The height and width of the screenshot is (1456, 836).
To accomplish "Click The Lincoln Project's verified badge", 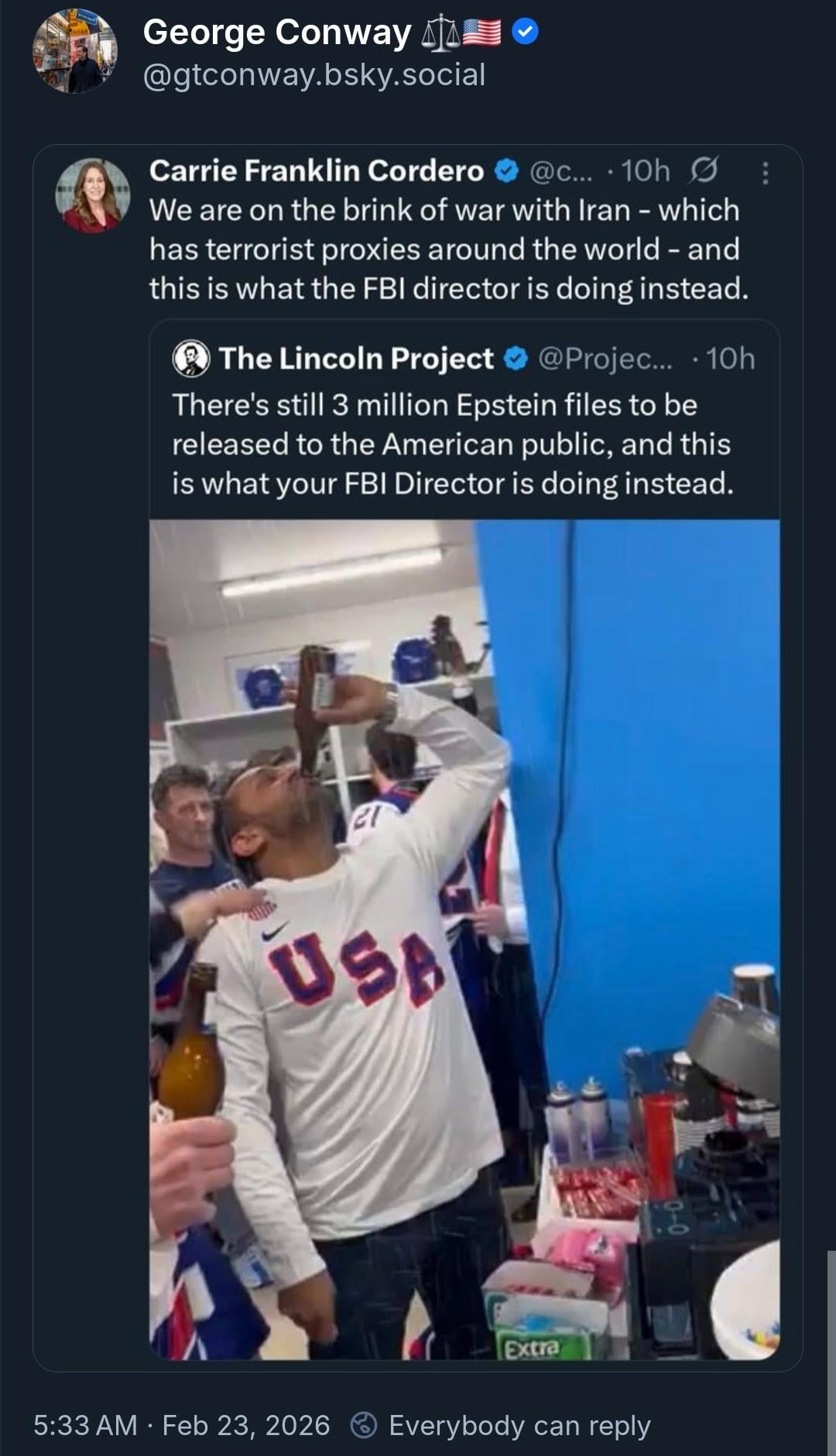I will (x=516, y=359).
